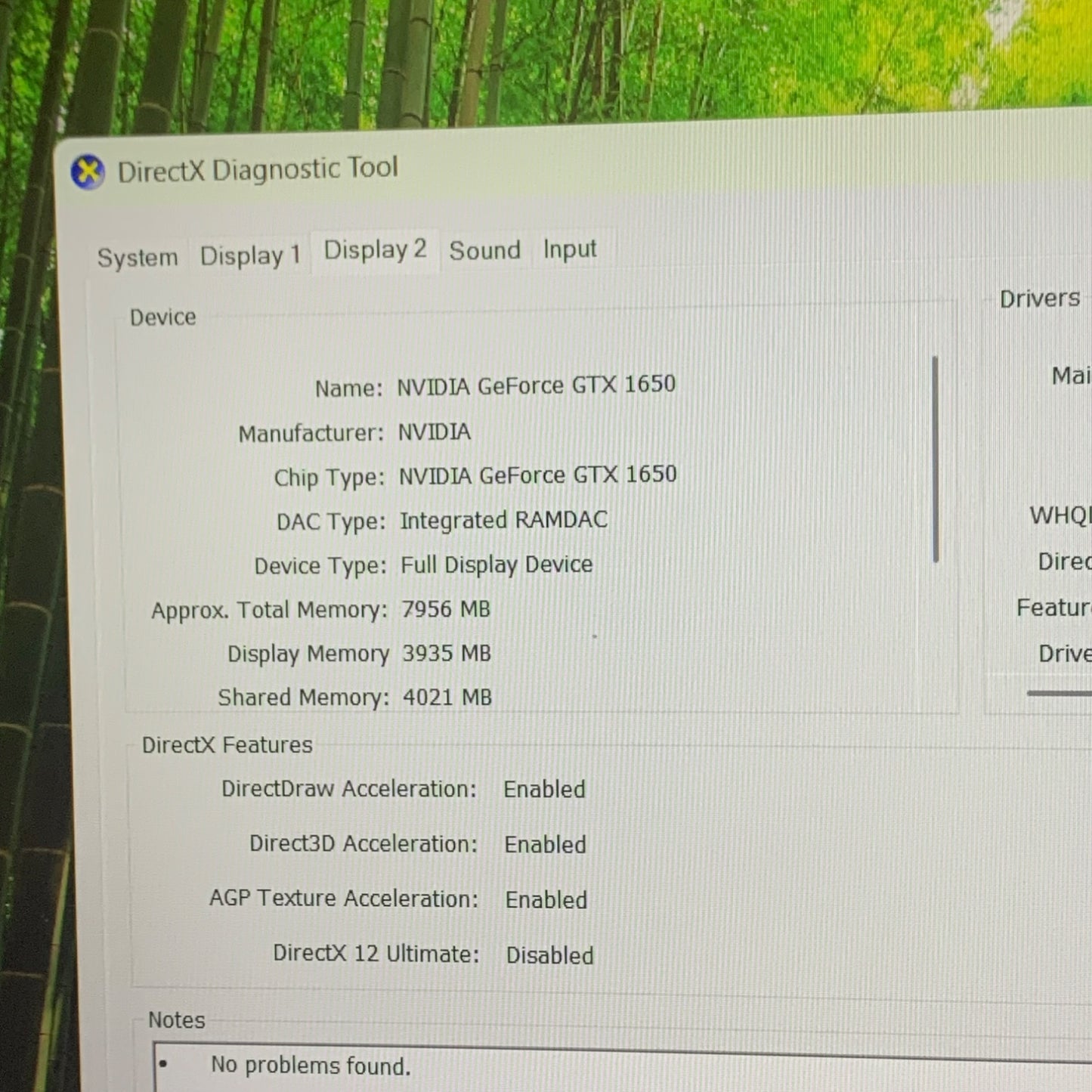Select the 3935 MB display memory value

point(447,653)
